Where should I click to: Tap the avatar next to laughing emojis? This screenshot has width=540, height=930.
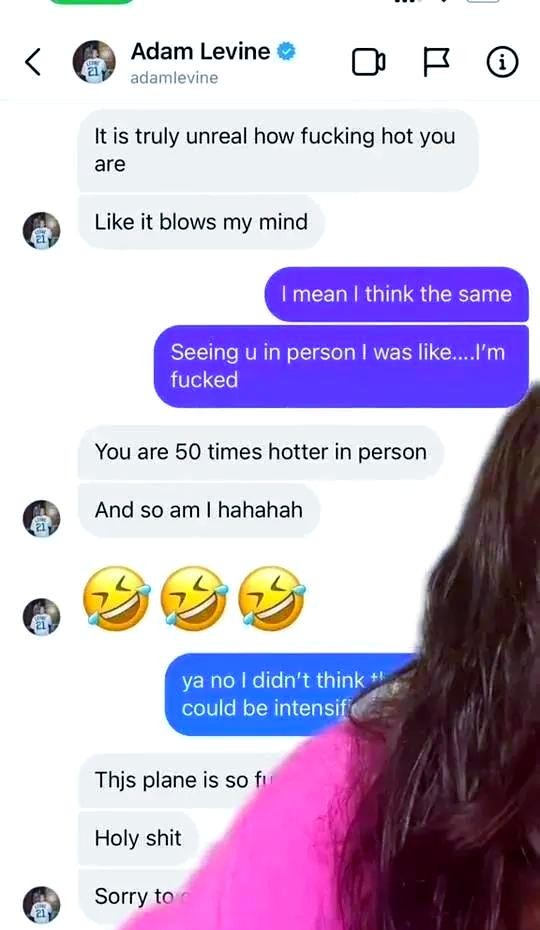(x=42, y=617)
